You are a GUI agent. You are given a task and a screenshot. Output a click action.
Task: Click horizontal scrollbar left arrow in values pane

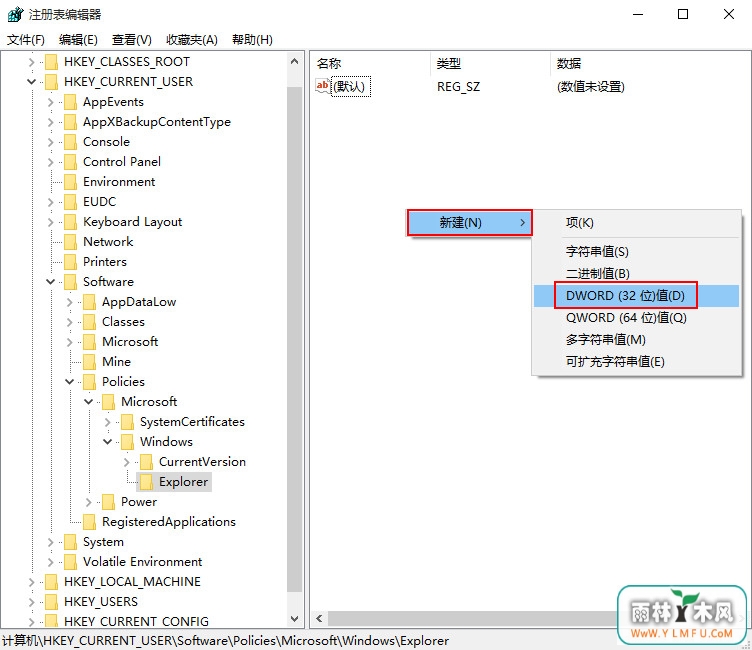pyautogui.click(x=319, y=618)
